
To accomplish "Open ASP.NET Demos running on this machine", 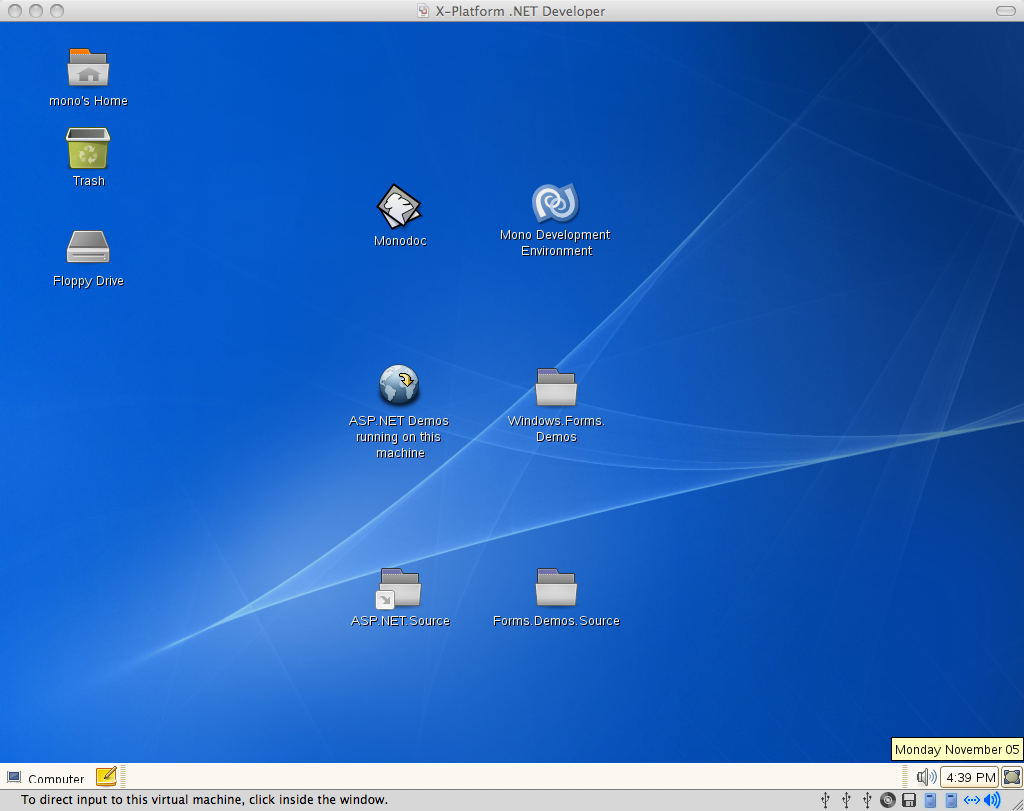I will [x=399, y=385].
